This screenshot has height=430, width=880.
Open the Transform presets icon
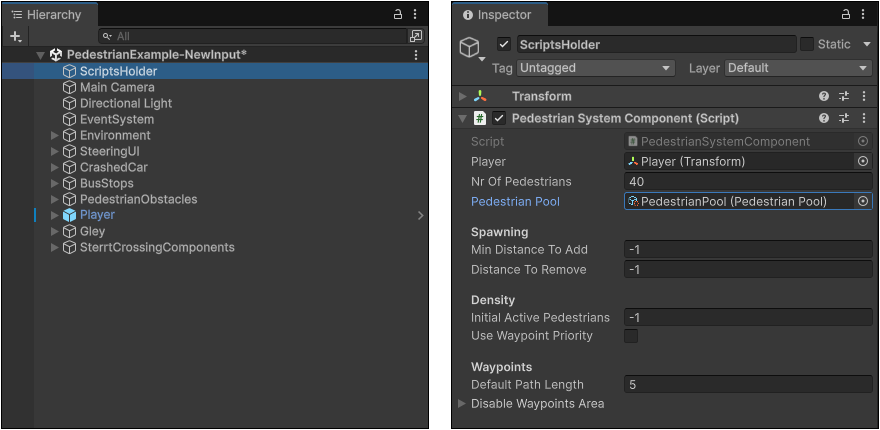pos(844,96)
